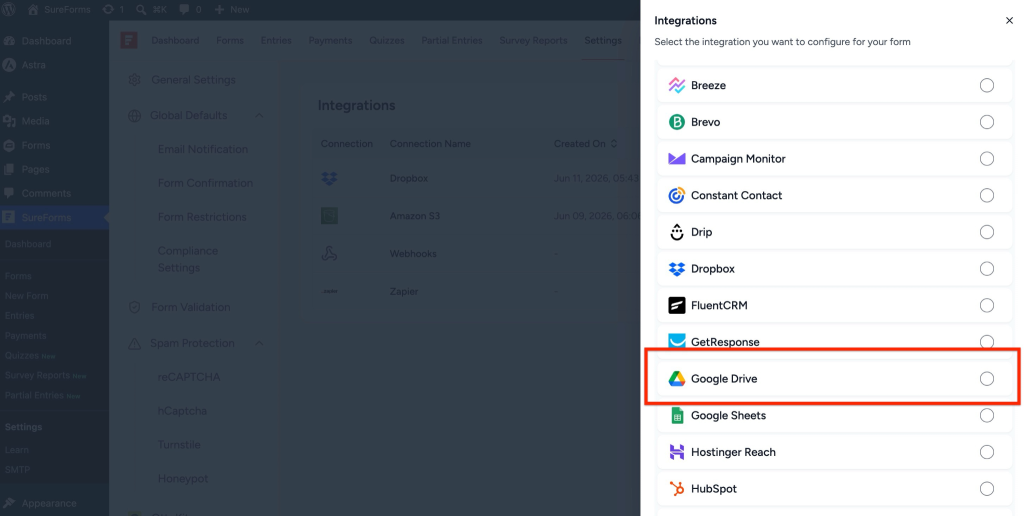Select the Google Drive radio button
1024x516 pixels.
pos(987,379)
